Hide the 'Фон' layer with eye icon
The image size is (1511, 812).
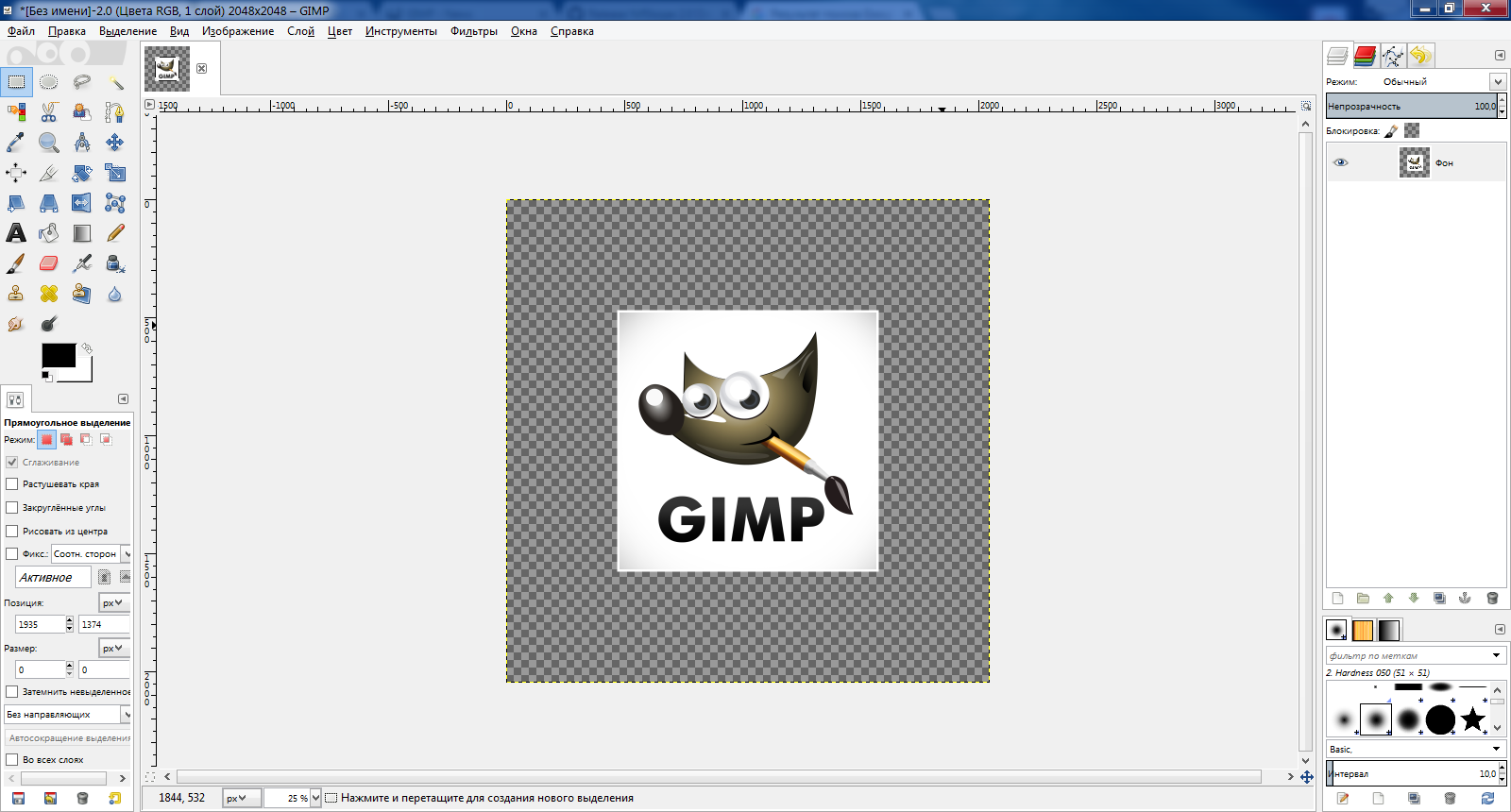(1340, 162)
